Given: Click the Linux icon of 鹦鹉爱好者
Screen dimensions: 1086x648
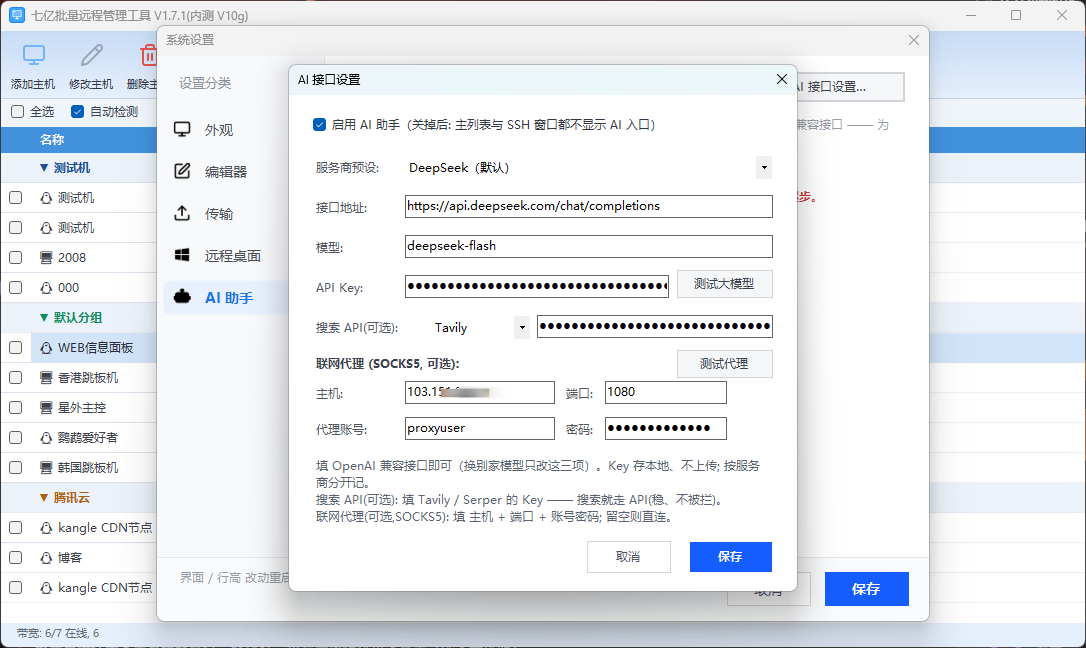Looking at the screenshot, I should (x=46, y=438).
